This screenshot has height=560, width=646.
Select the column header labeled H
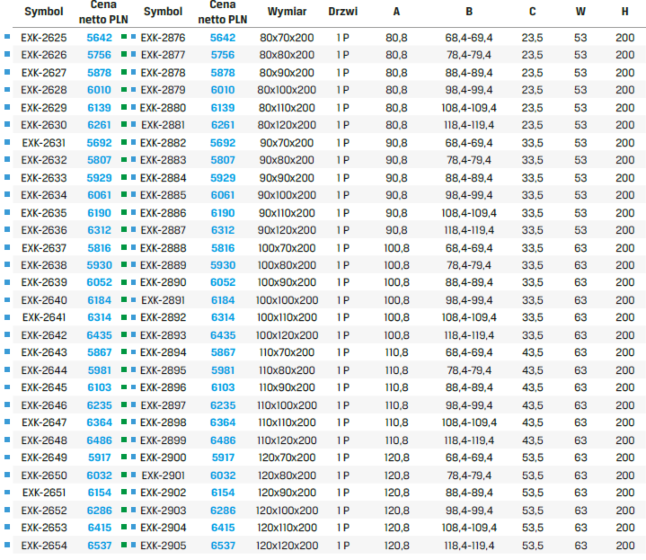pos(625,12)
